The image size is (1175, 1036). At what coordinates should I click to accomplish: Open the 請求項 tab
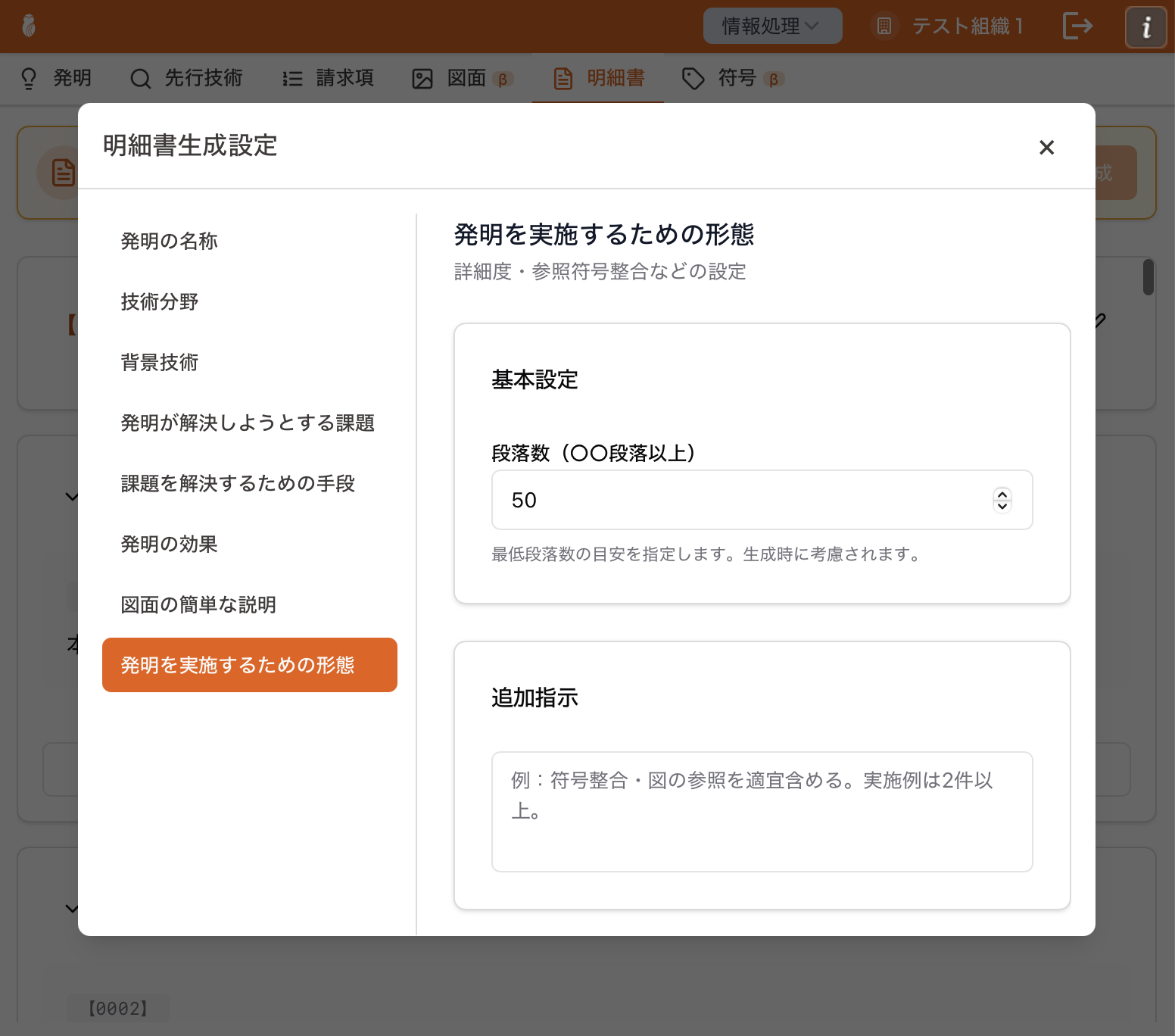pyautogui.click(x=328, y=78)
